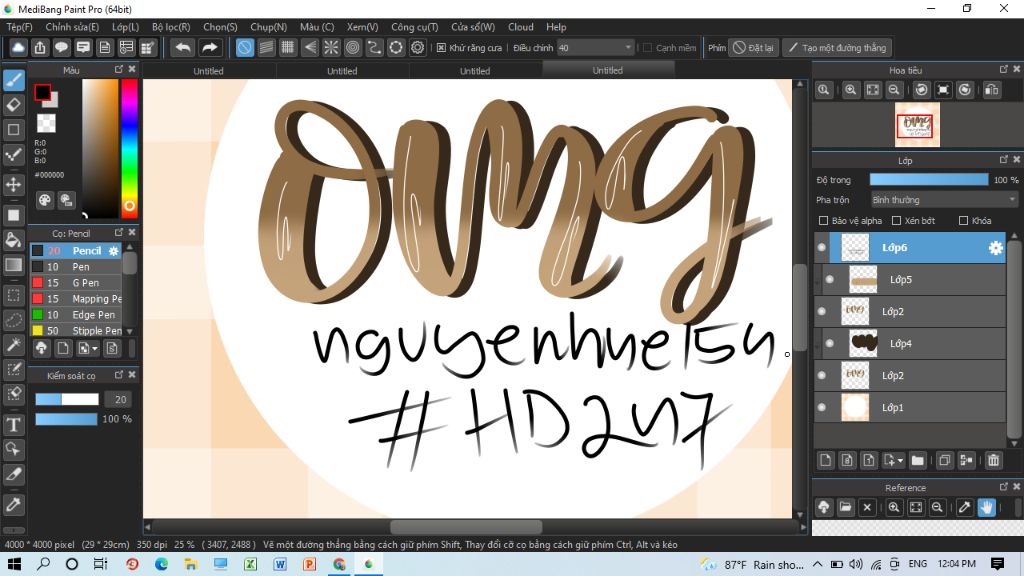1024x576 pixels.
Task: Click the export/share icon in toolbar
Action: pos(40,48)
